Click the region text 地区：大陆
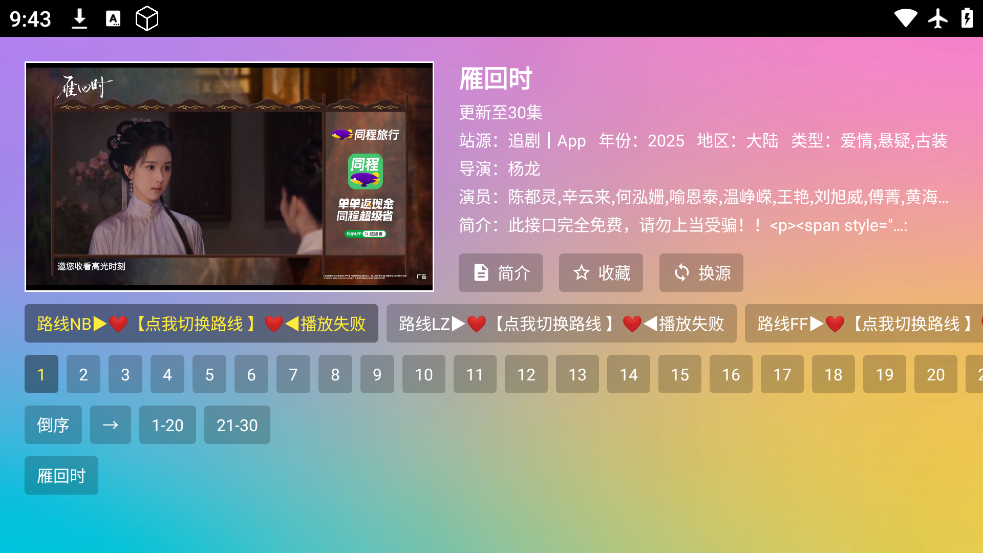 point(737,140)
